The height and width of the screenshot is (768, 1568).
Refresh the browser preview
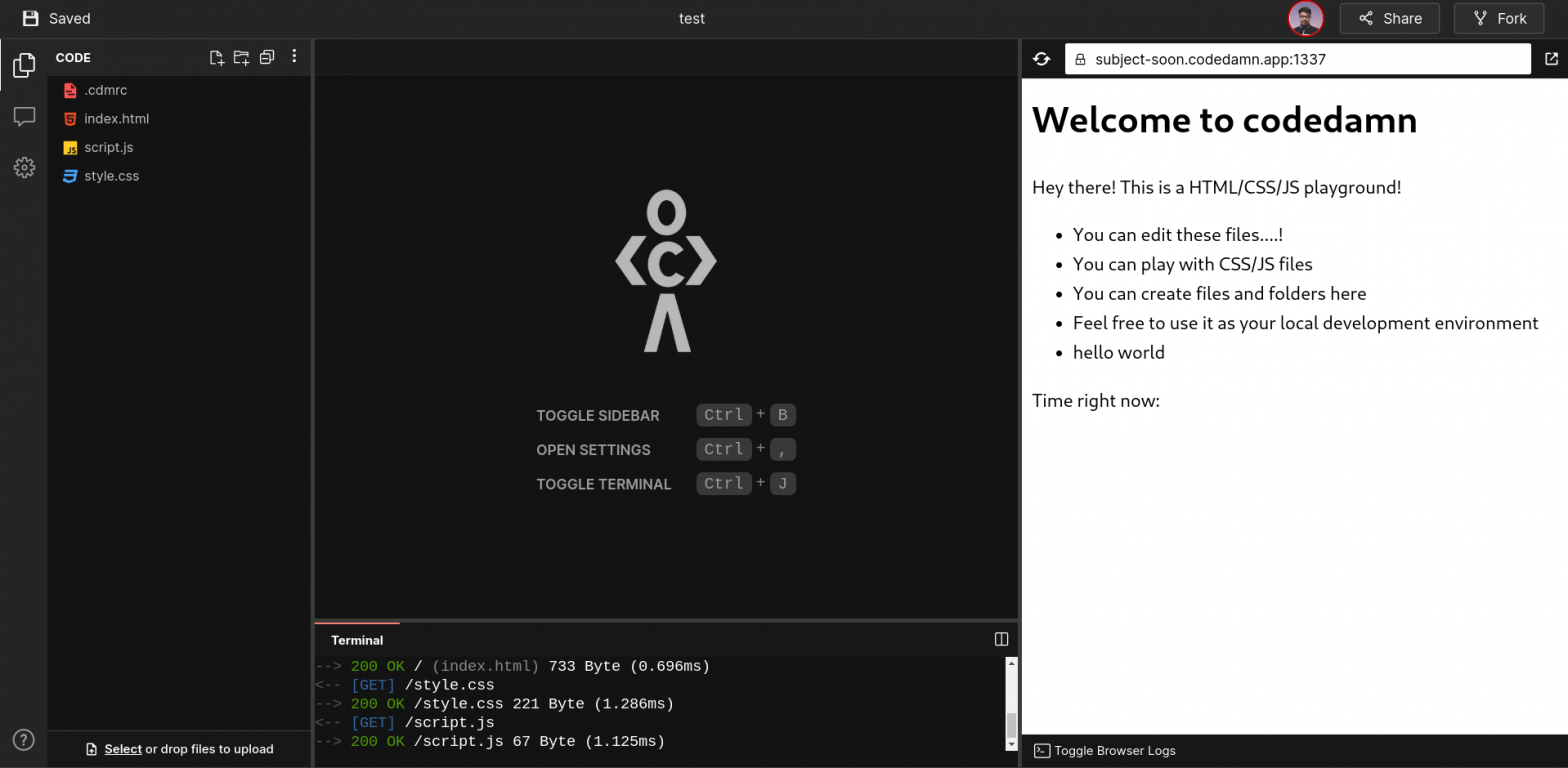1041,59
